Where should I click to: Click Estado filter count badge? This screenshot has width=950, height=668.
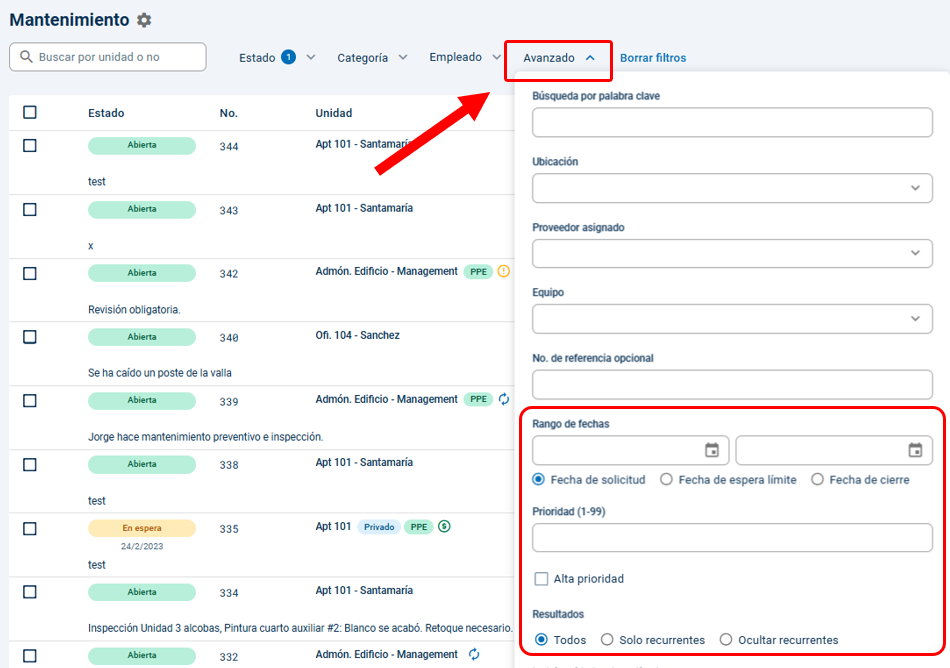(288, 57)
